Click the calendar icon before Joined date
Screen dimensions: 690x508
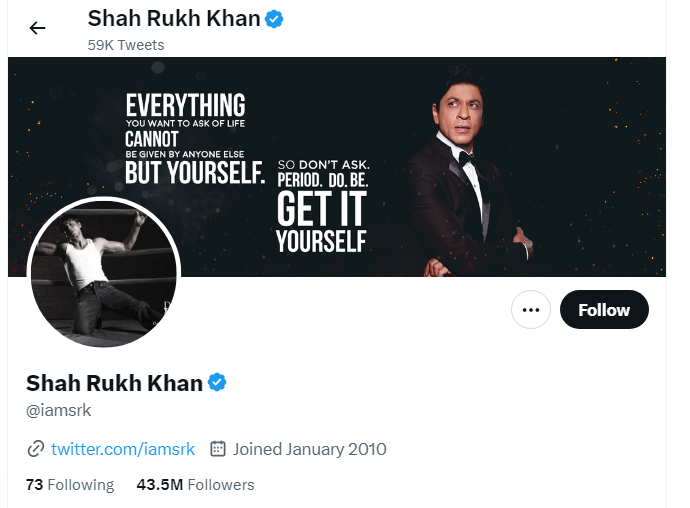[x=218, y=449]
